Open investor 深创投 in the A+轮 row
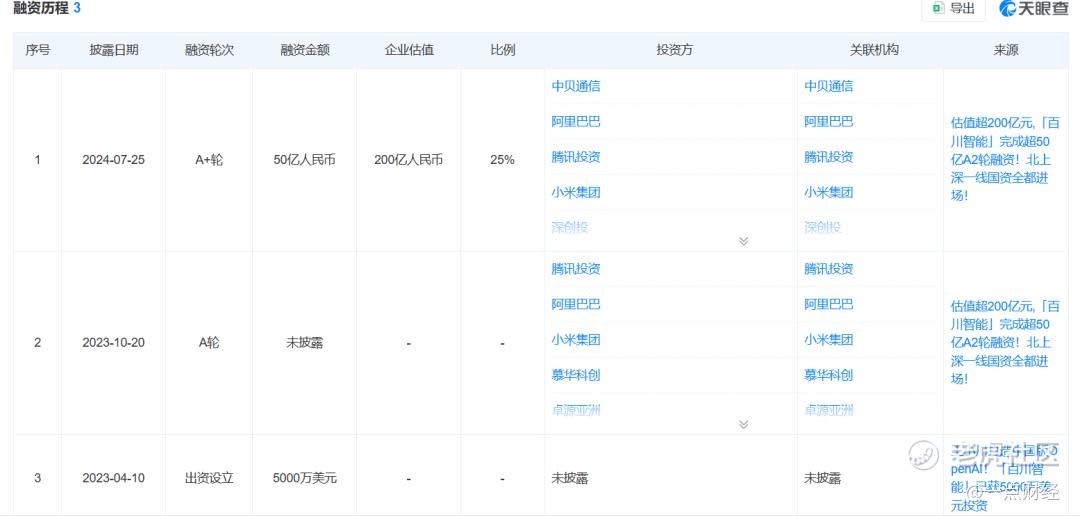 [570, 228]
